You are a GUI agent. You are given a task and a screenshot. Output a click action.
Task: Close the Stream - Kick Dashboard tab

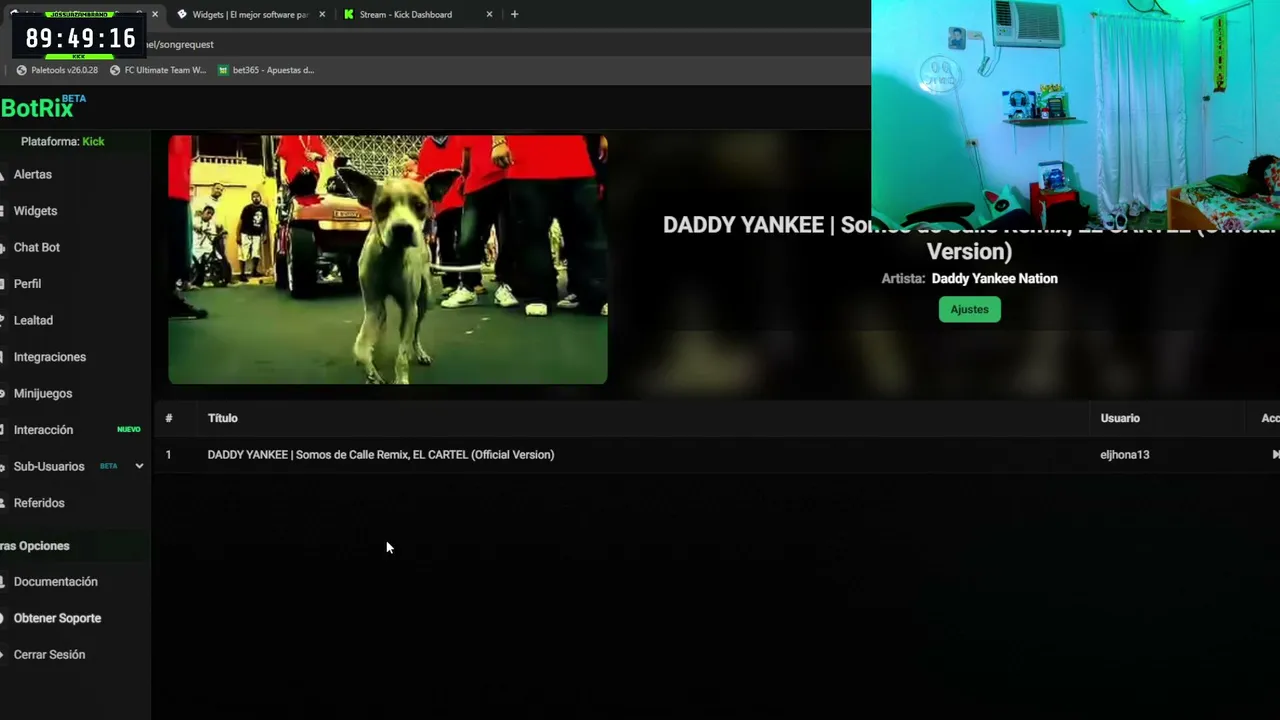pos(489,14)
